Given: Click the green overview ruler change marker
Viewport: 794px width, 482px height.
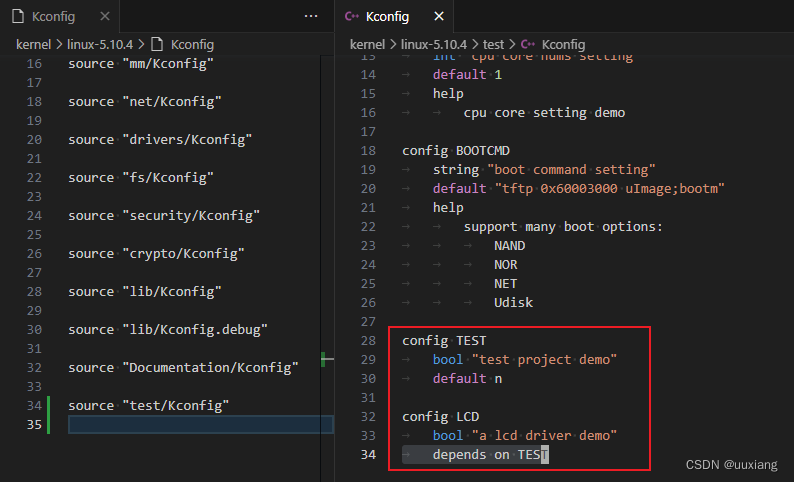Looking at the screenshot, I should [323, 359].
